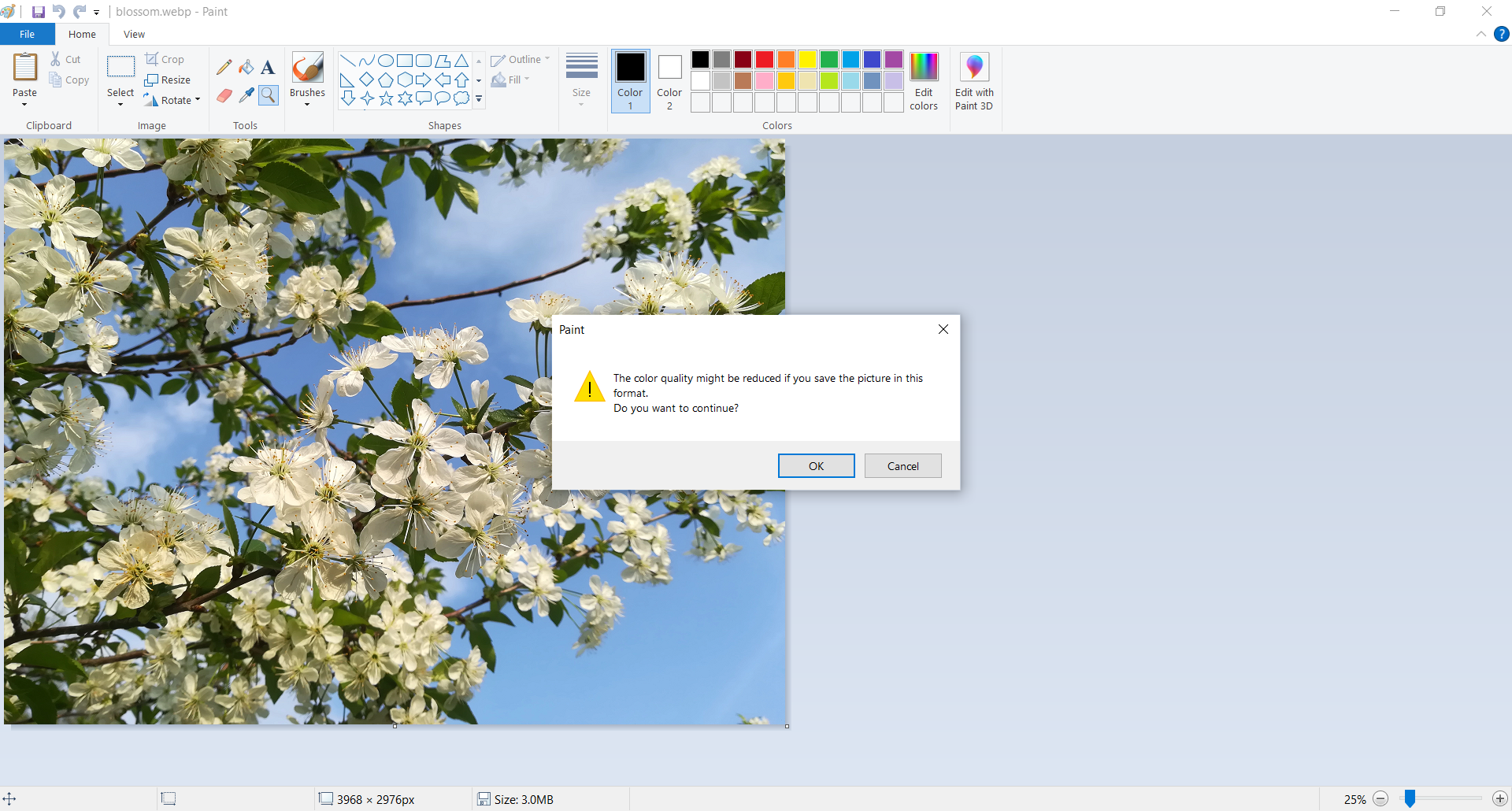The image size is (1512, 811).
Task: Select the Pencil tool
Action: coord(224,68)
